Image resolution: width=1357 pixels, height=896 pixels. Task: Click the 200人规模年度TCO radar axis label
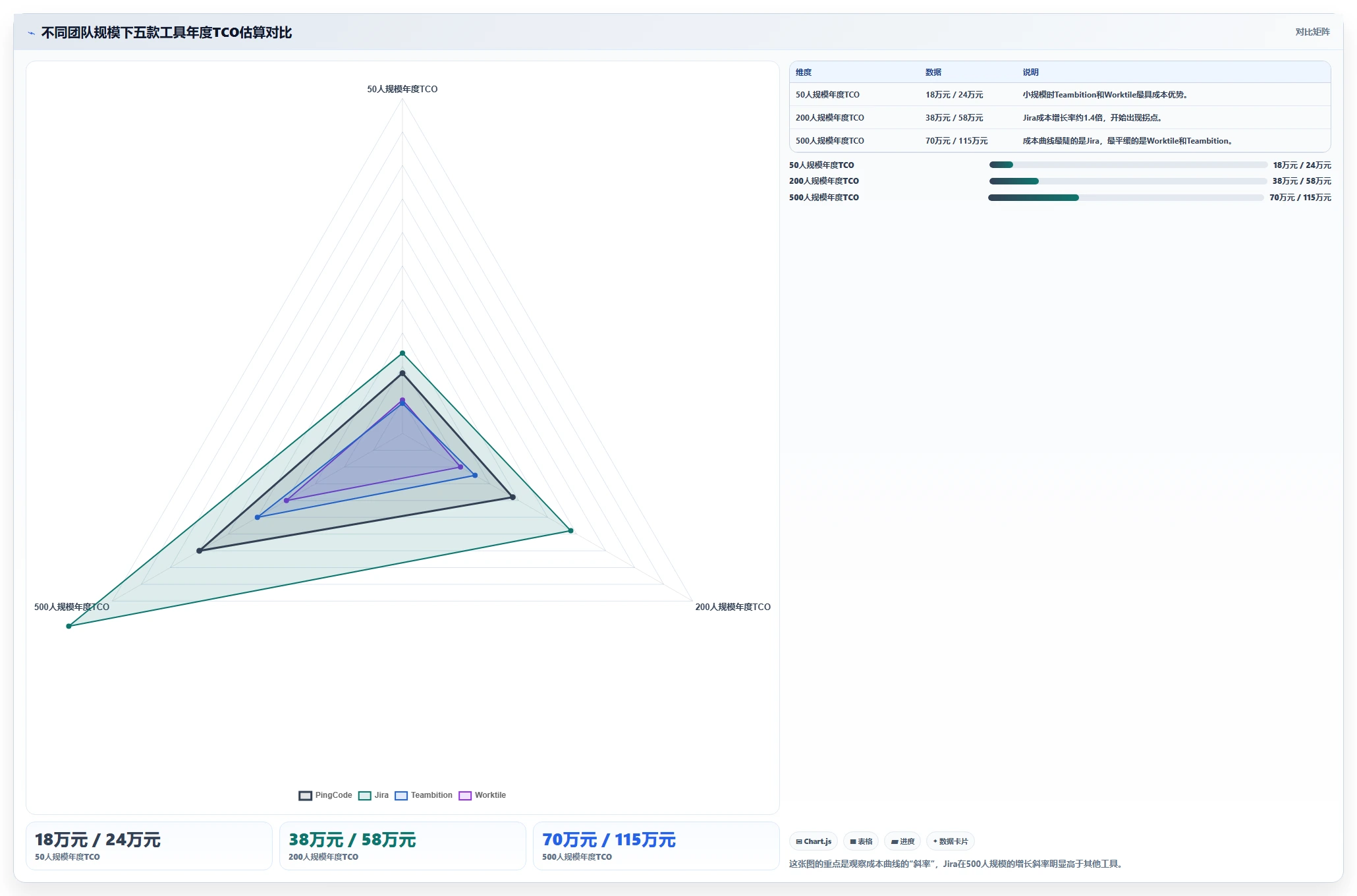coord(733,607)
